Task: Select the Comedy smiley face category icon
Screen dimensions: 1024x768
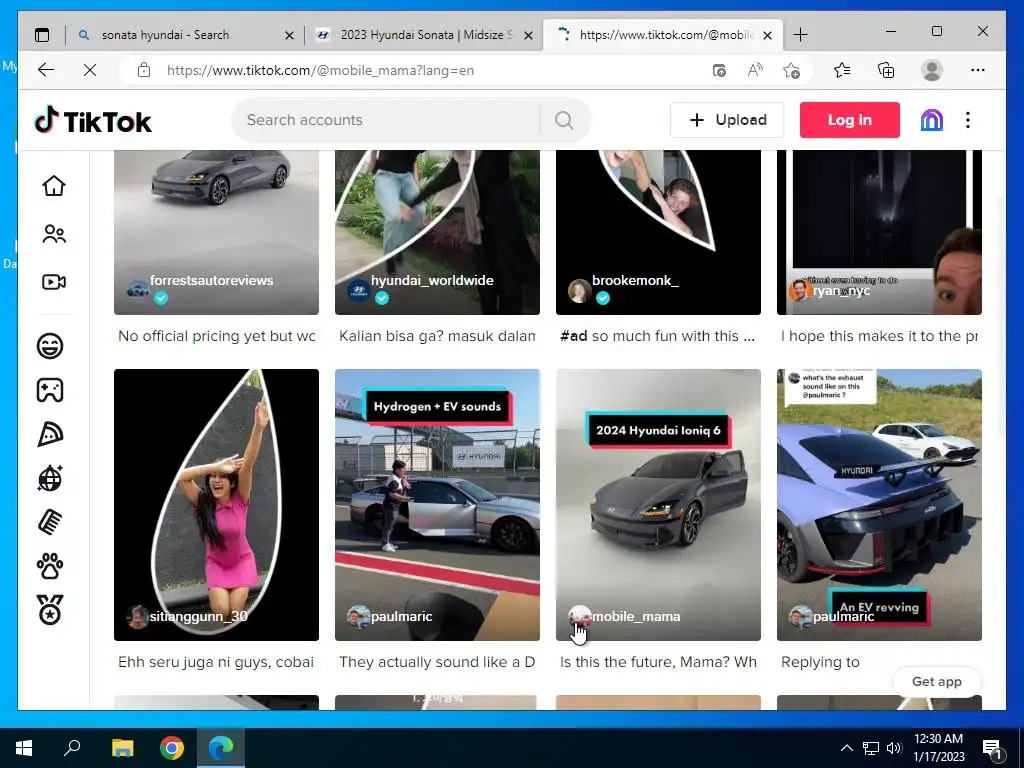Action: [x=50, y=345]
